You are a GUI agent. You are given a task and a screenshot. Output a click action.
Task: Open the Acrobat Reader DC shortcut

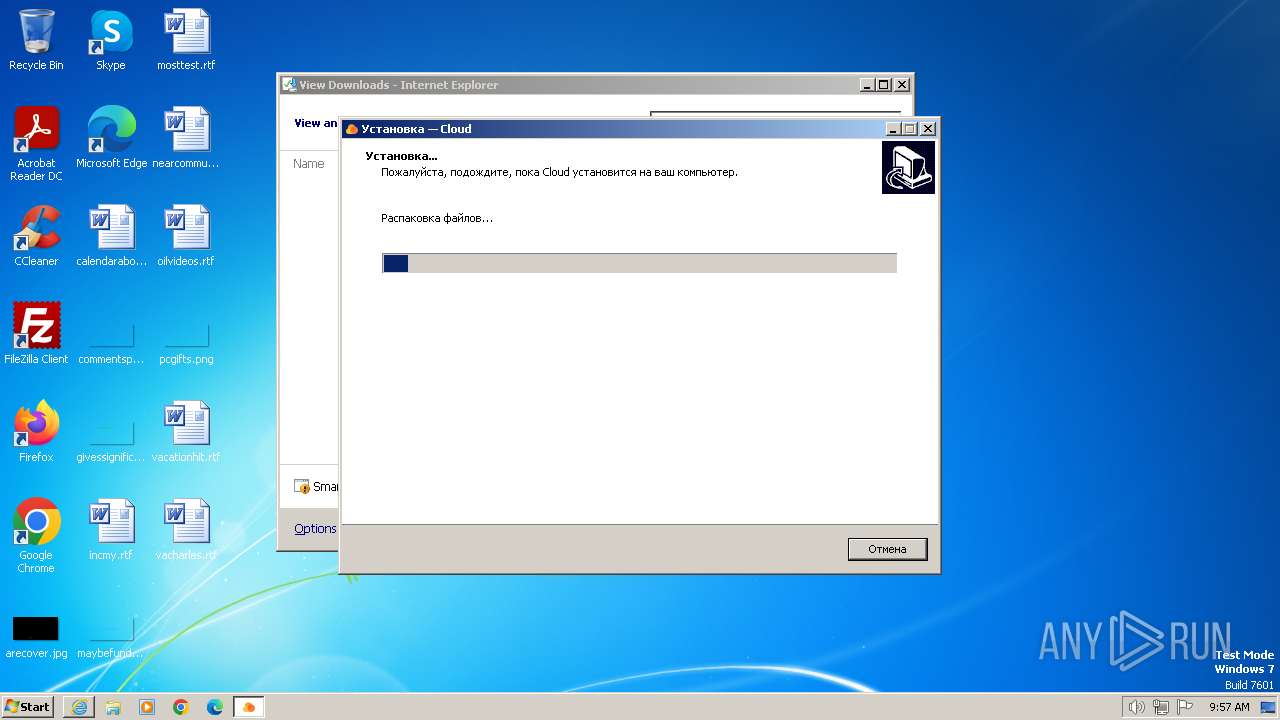point(36,144)
